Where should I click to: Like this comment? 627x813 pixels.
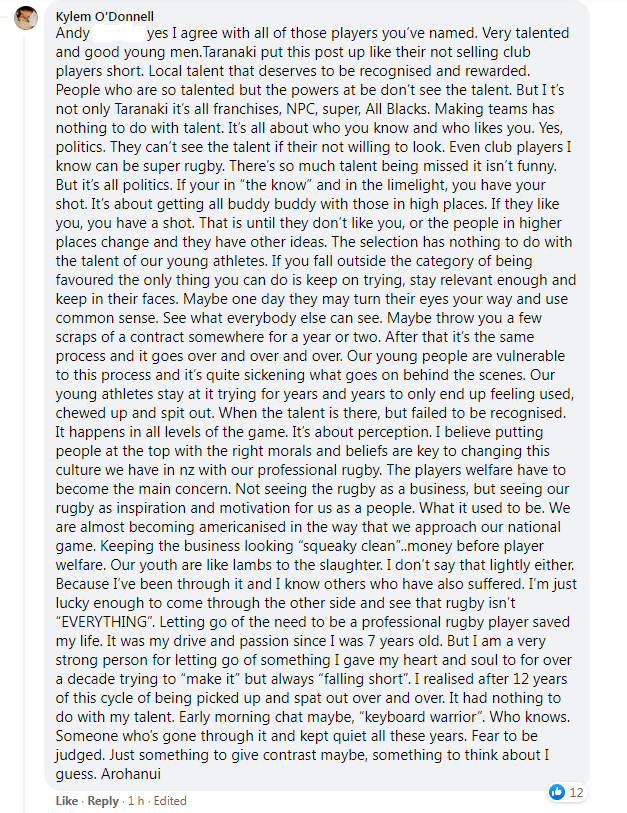tap(67, 801)
